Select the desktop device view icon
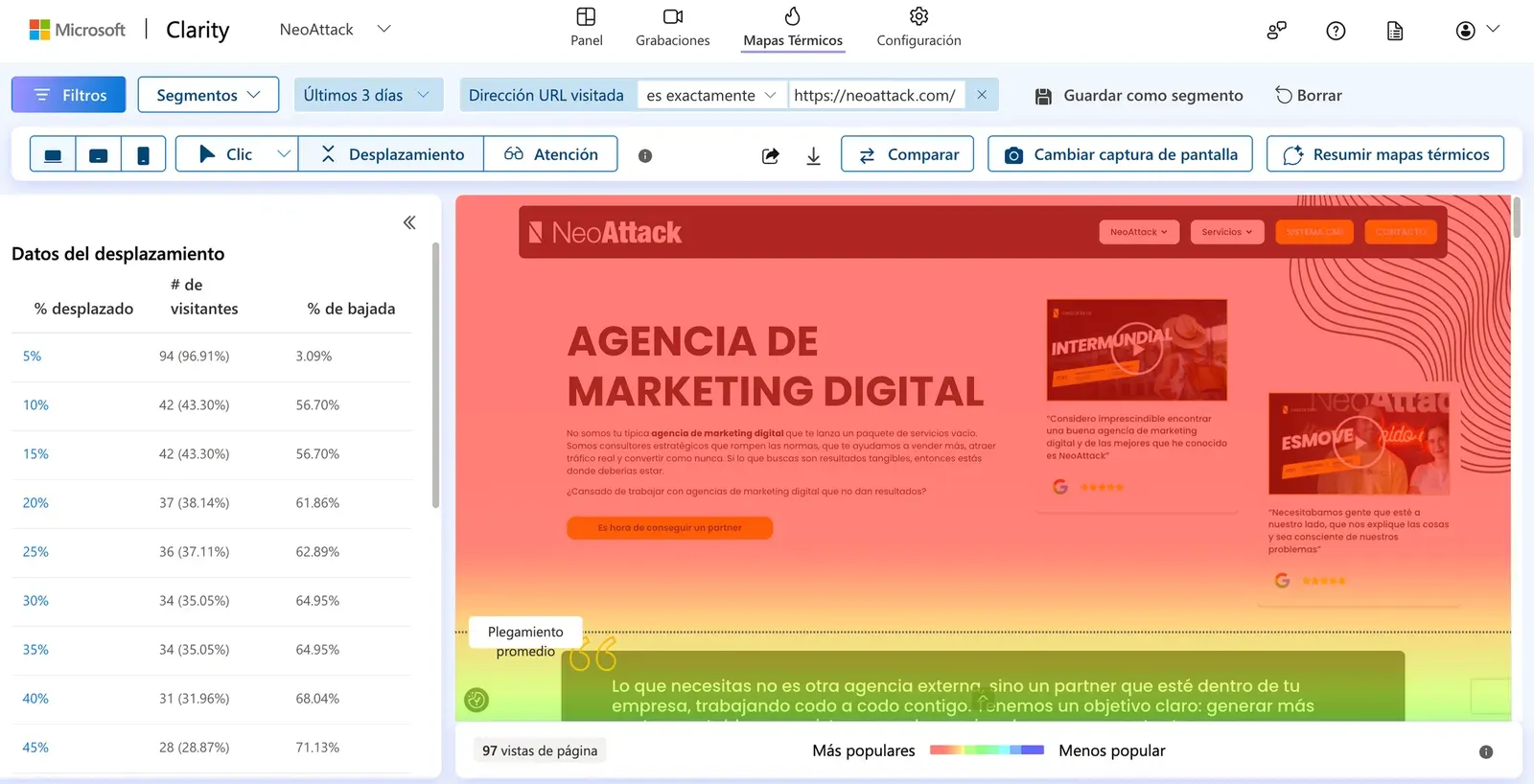This screenshot has width=1534, height=784. click(53, 154)
